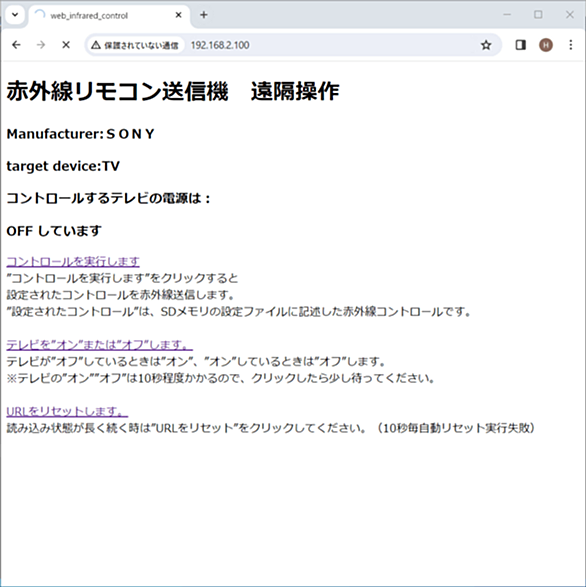The image size is (586, 587).
Task: Maximize the browser window
Action: click(538, 15)
